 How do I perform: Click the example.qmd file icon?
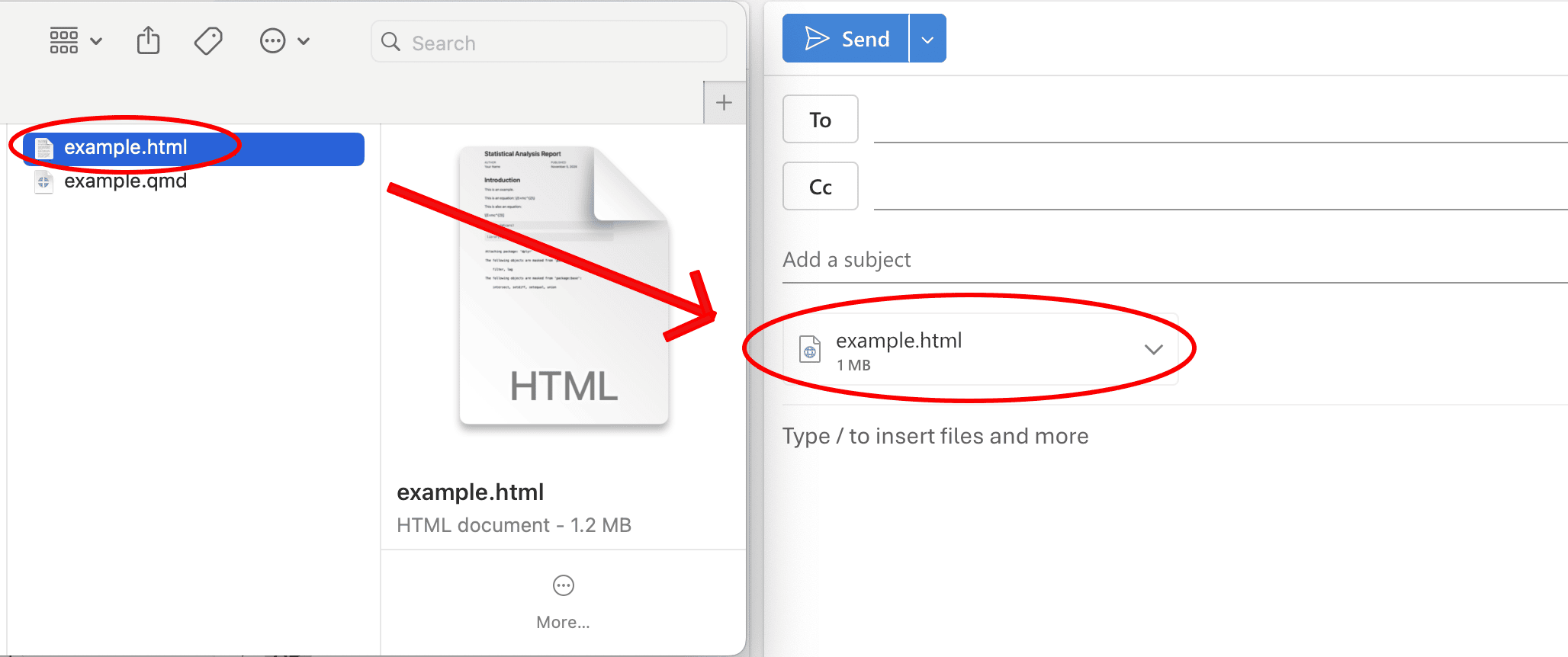pyautogui.click(x=43, y=181)
